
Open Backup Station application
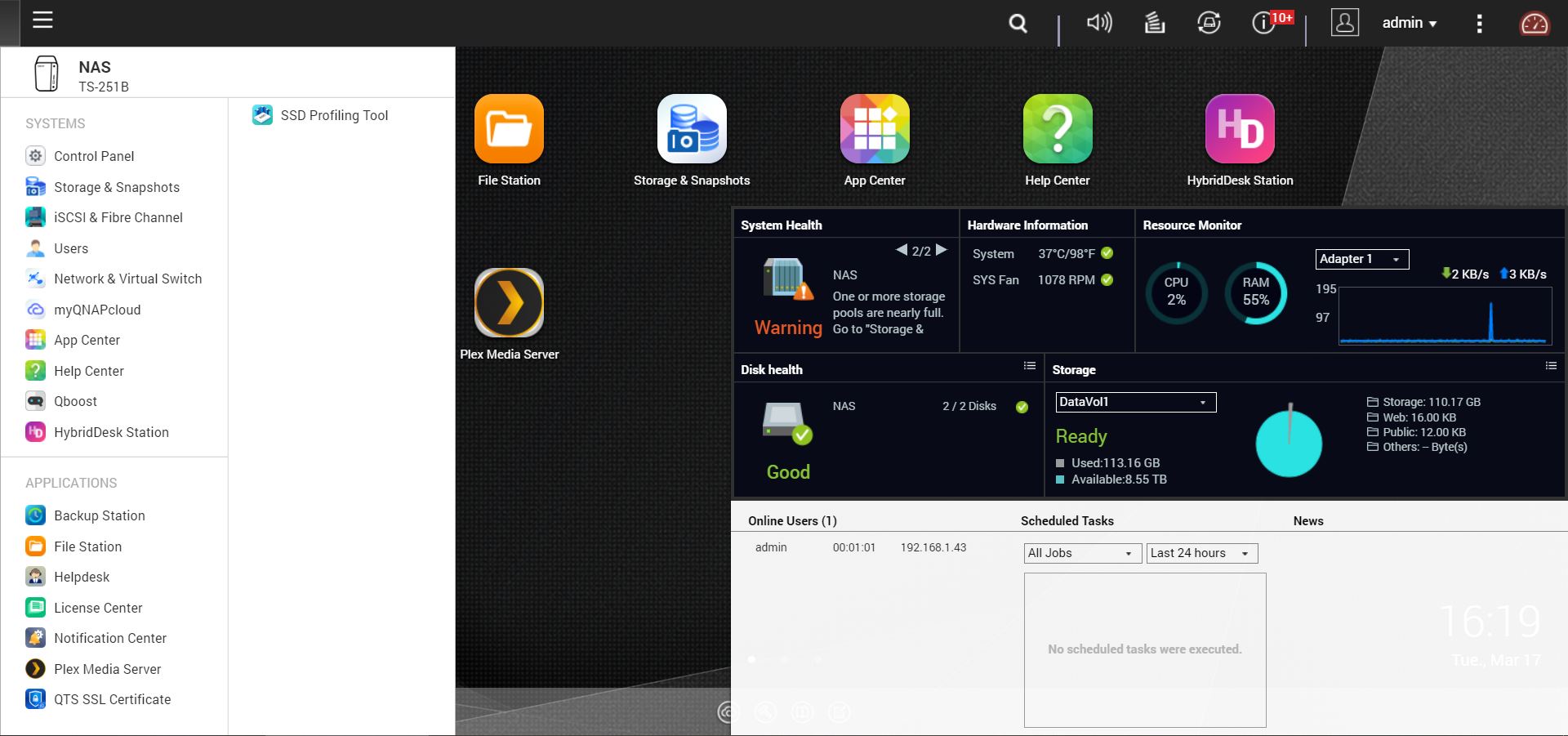point(85,515)
